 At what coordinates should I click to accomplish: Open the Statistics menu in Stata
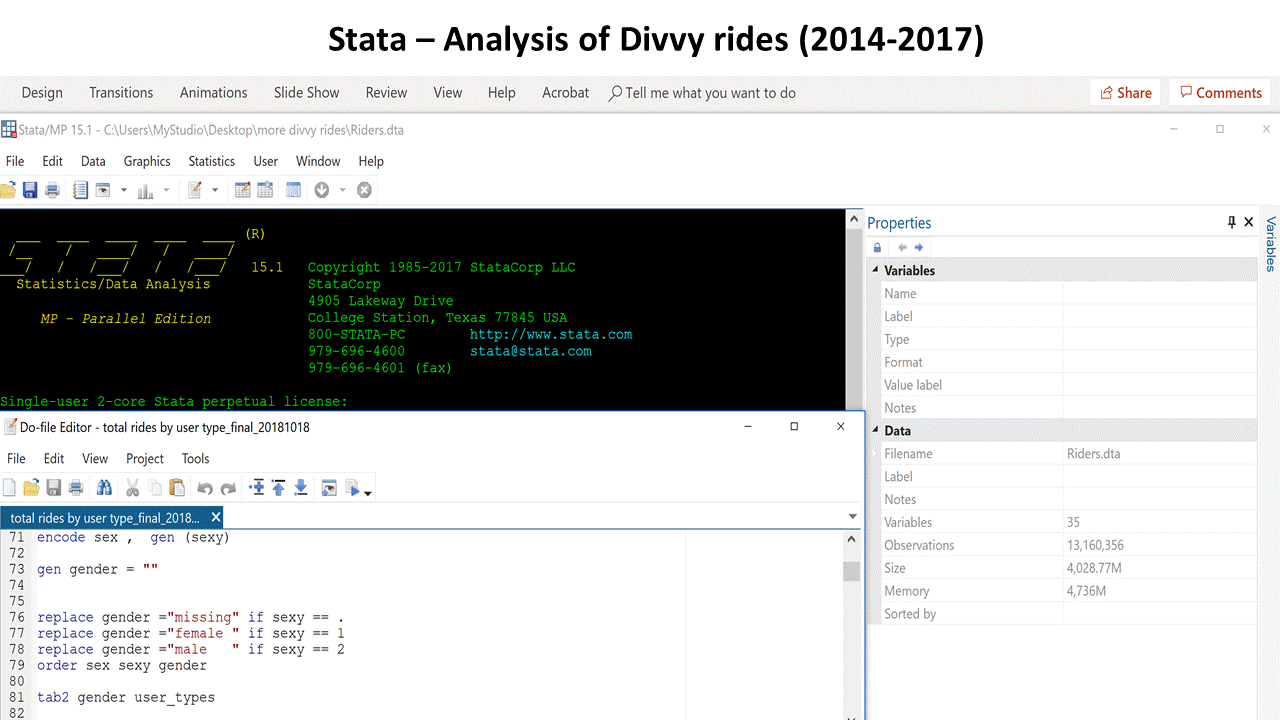pos(211,161)
